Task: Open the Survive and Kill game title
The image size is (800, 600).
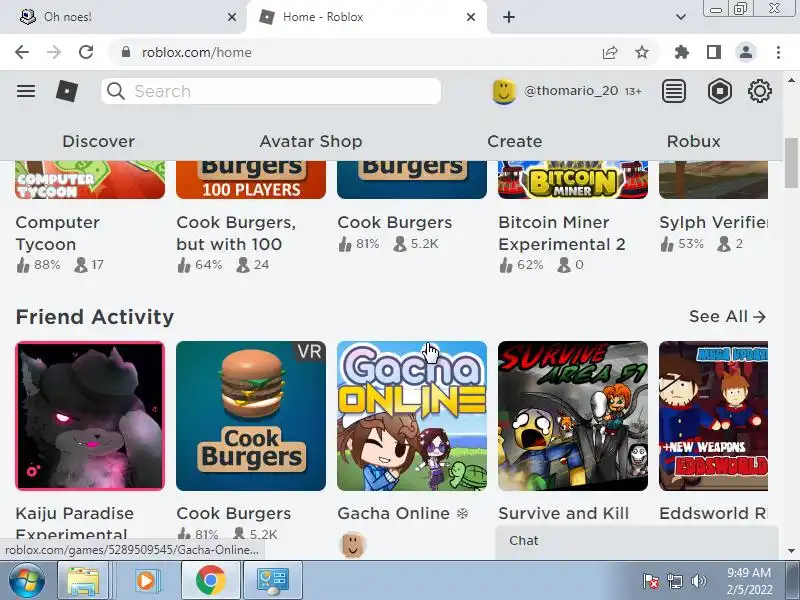Action: tap(564, 513)
